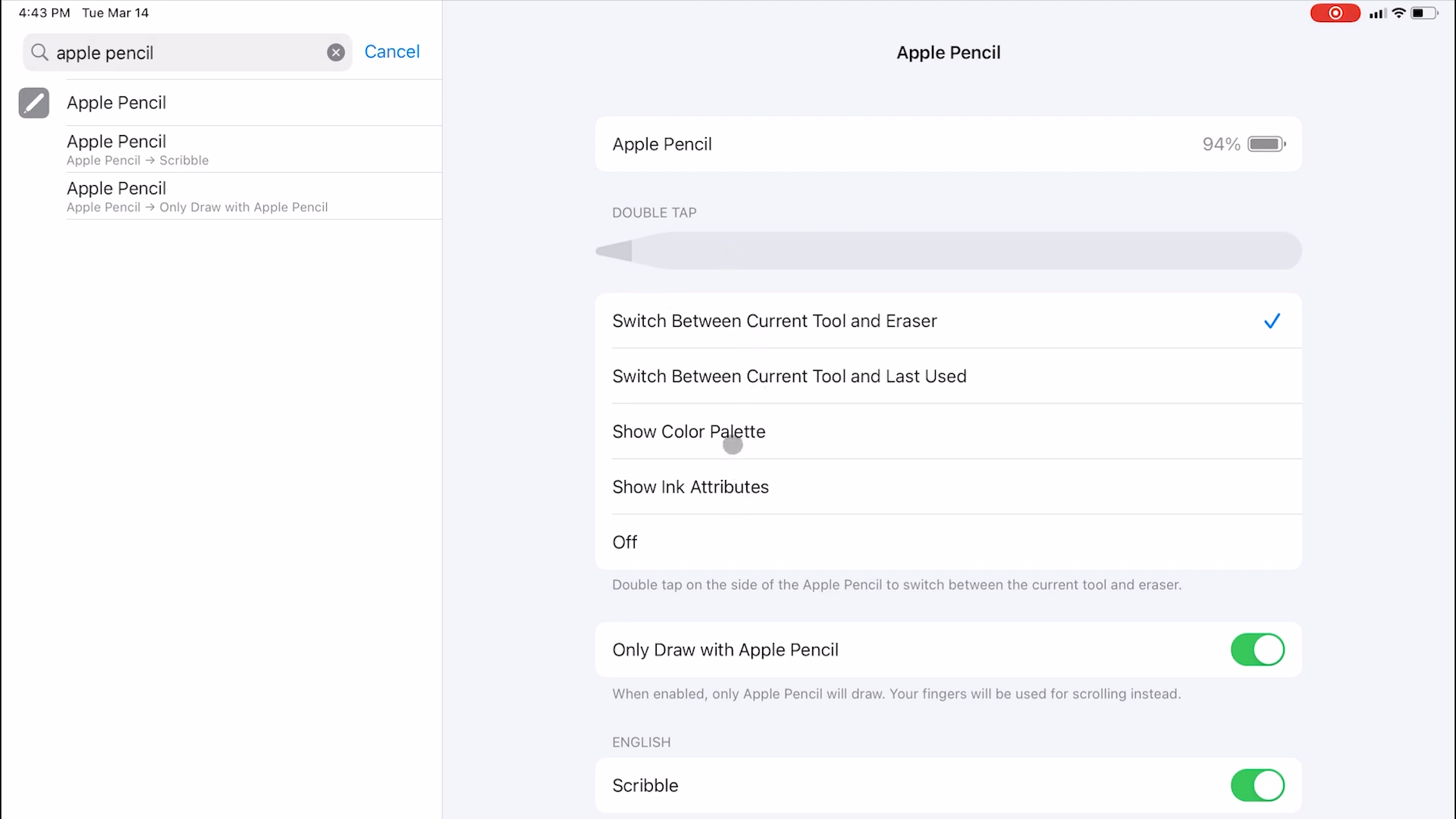This screenshot has width=1456, height=819.
Task: Click the magnifying glass search icon
Action: (x=39, y=52)
